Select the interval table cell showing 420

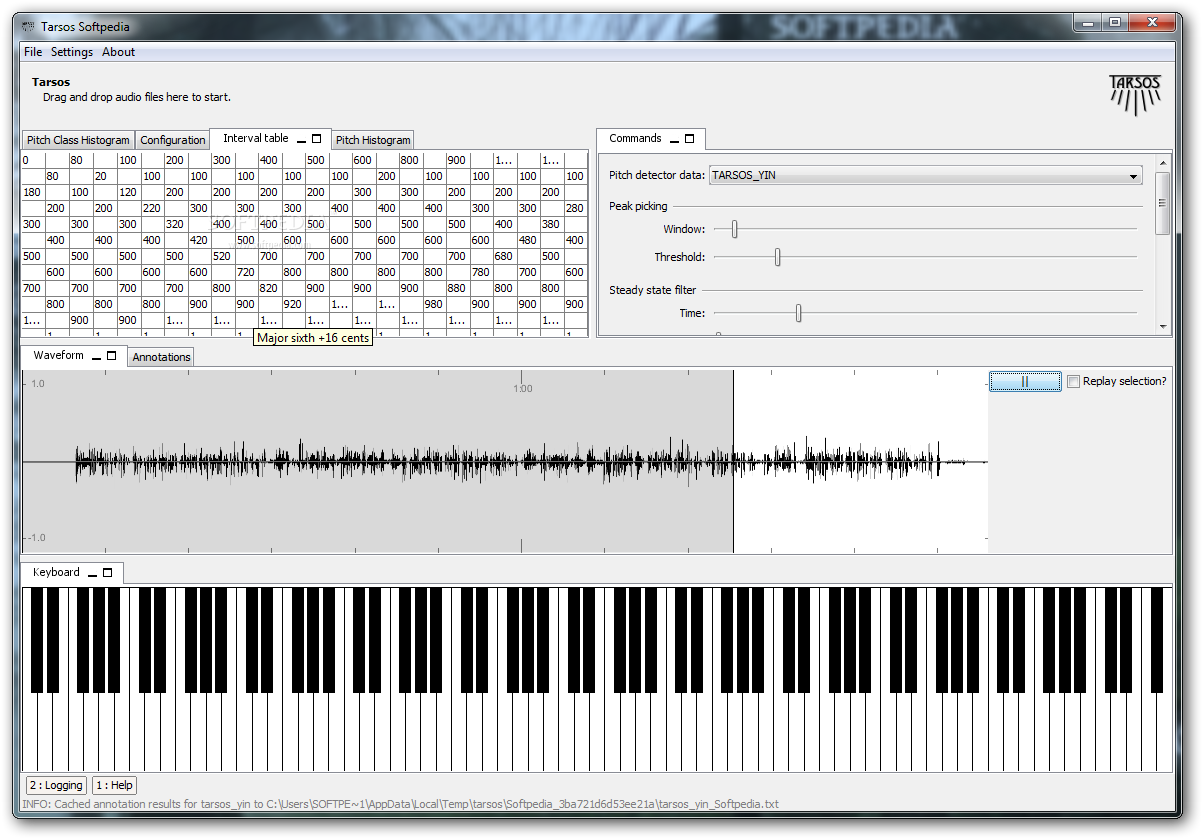[199, 240]
